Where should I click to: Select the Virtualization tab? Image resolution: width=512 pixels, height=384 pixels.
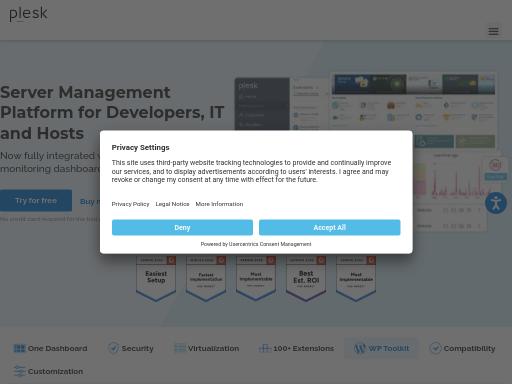click(x=207, y=348)
